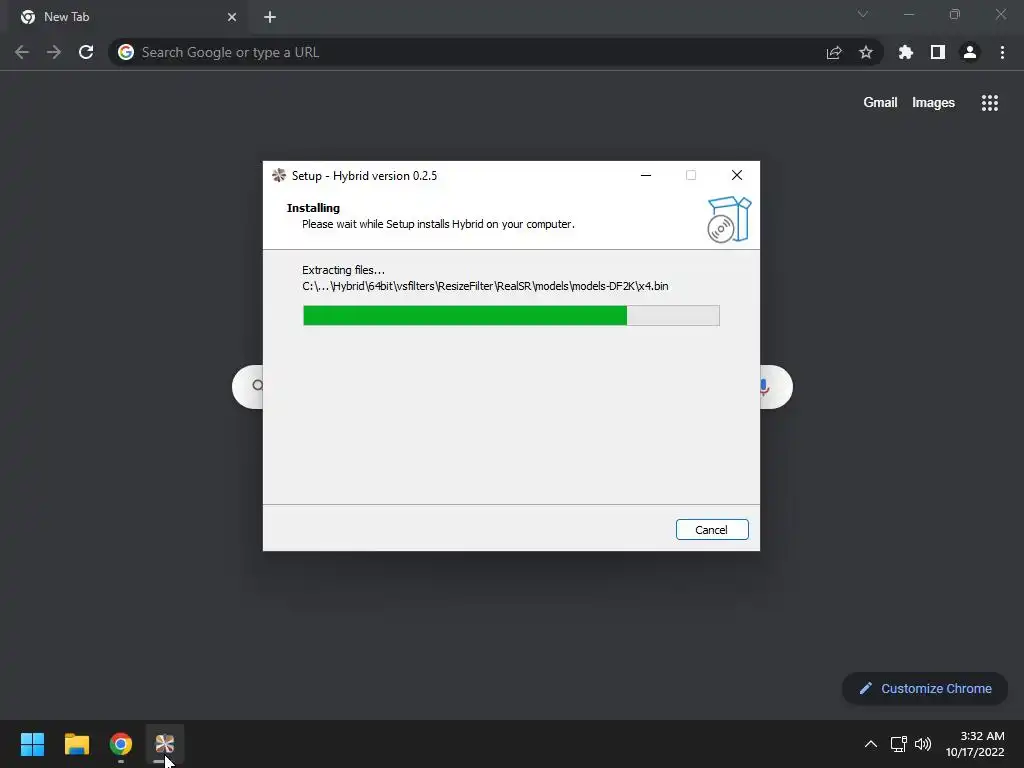
Task: Click the extracted file path text
Action: 485,286
